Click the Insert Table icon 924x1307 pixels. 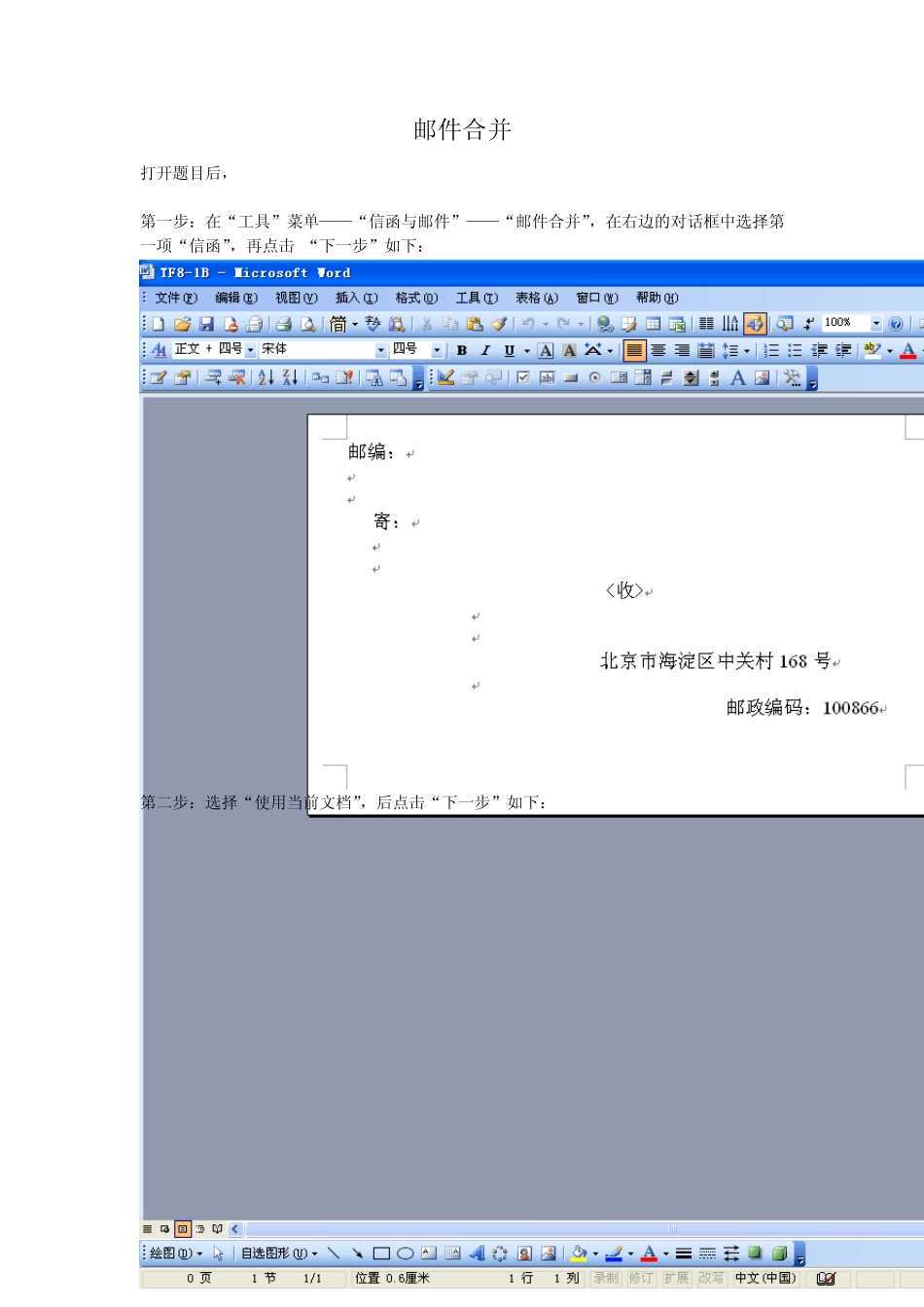tap(654, 324)
